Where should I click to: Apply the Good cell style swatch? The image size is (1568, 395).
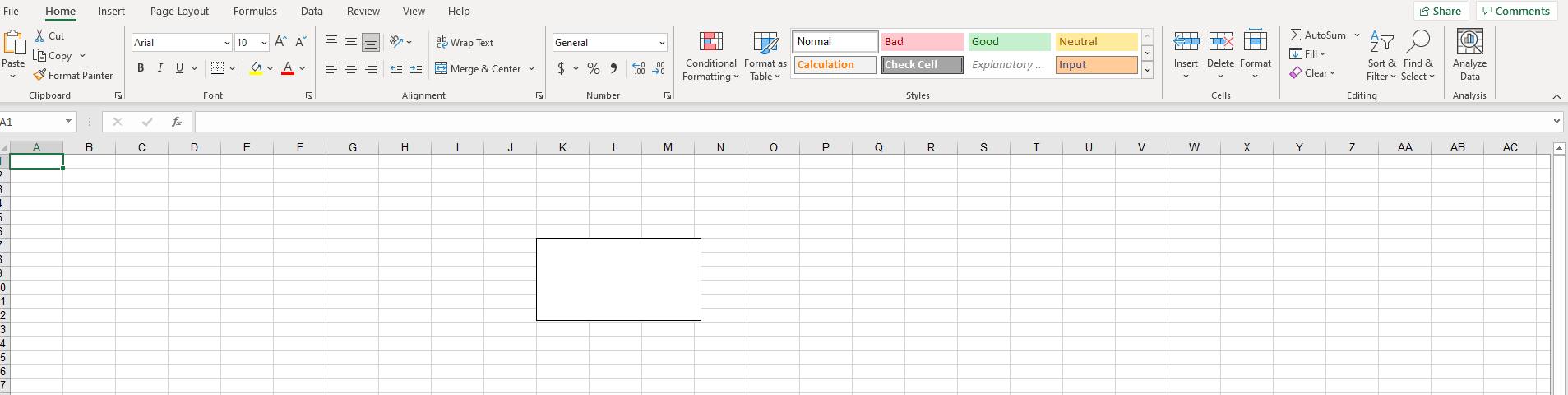1009,42
